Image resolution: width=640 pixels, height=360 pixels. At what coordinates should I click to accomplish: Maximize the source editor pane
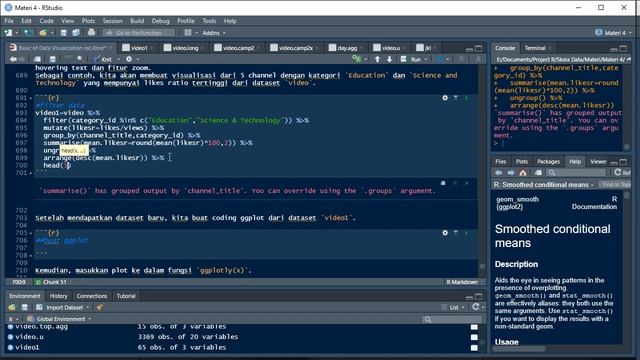tap(478, 48)
